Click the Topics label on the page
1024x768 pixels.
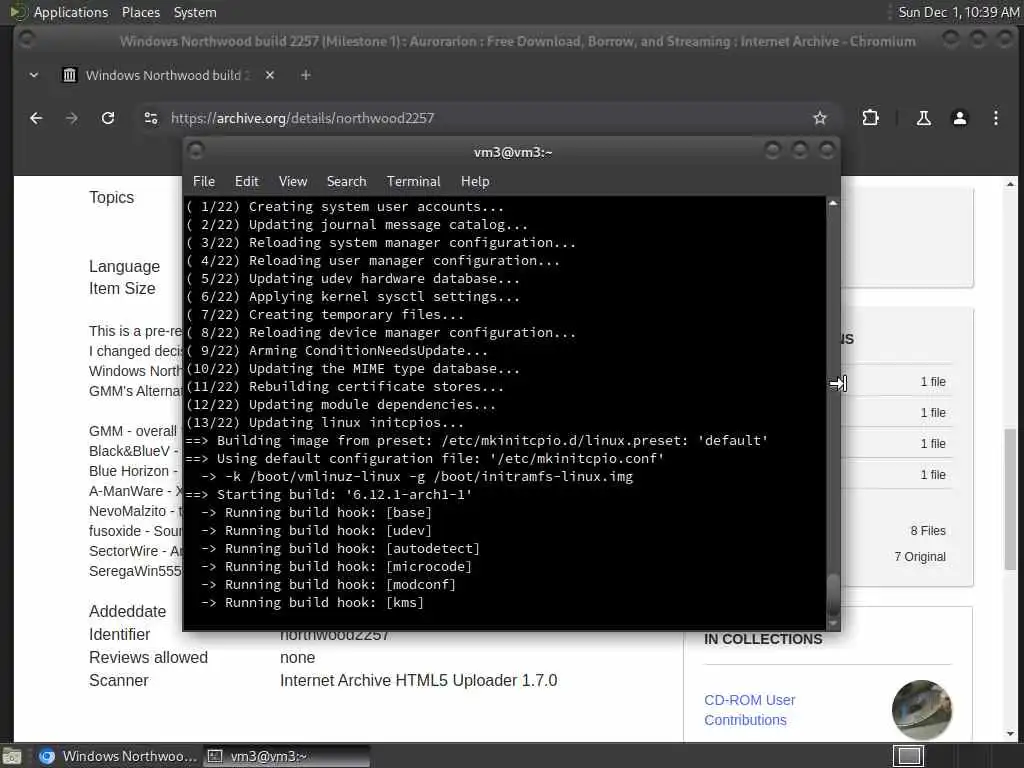(112, 197)
